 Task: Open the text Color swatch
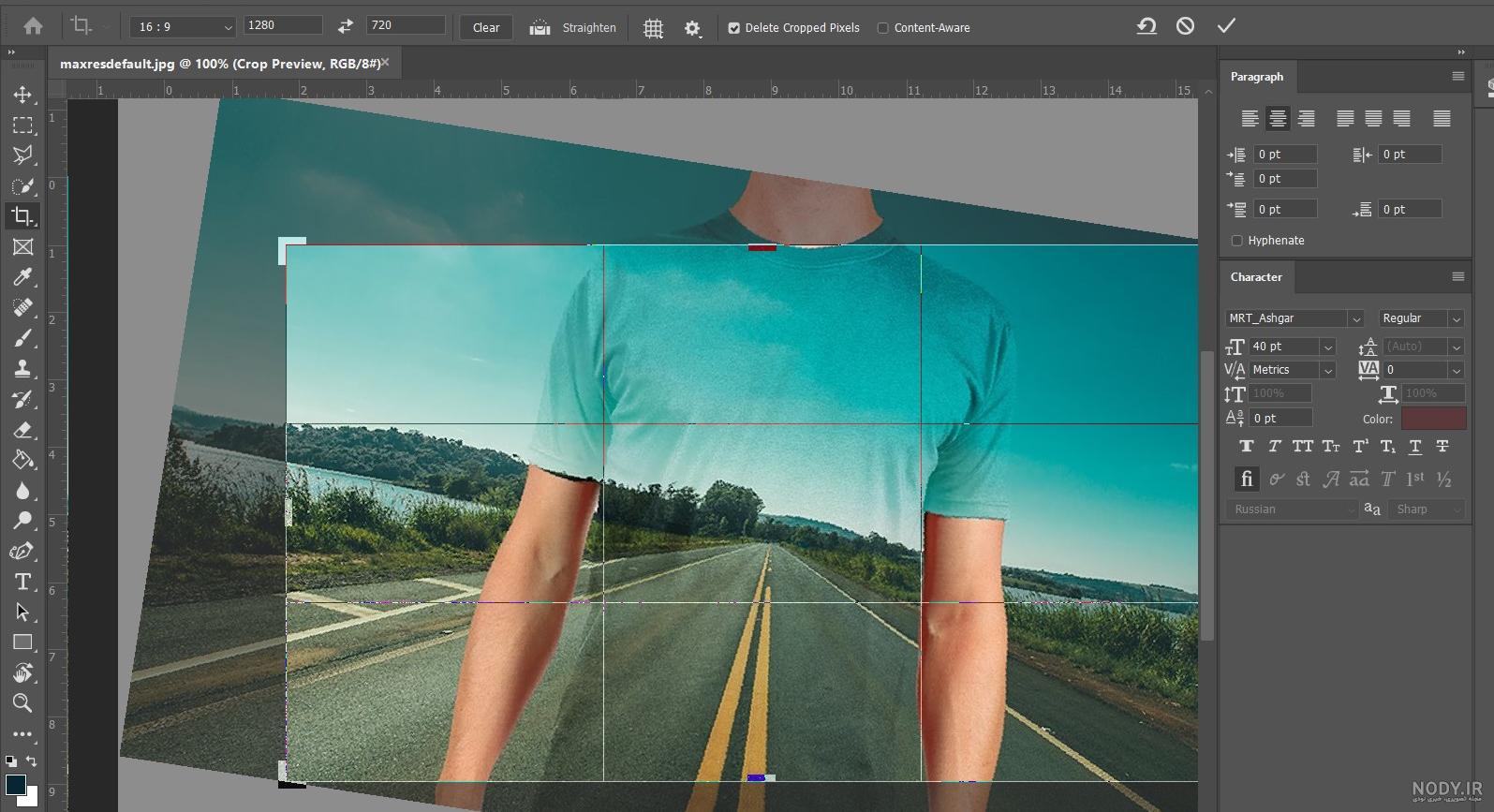[1434, 419]
